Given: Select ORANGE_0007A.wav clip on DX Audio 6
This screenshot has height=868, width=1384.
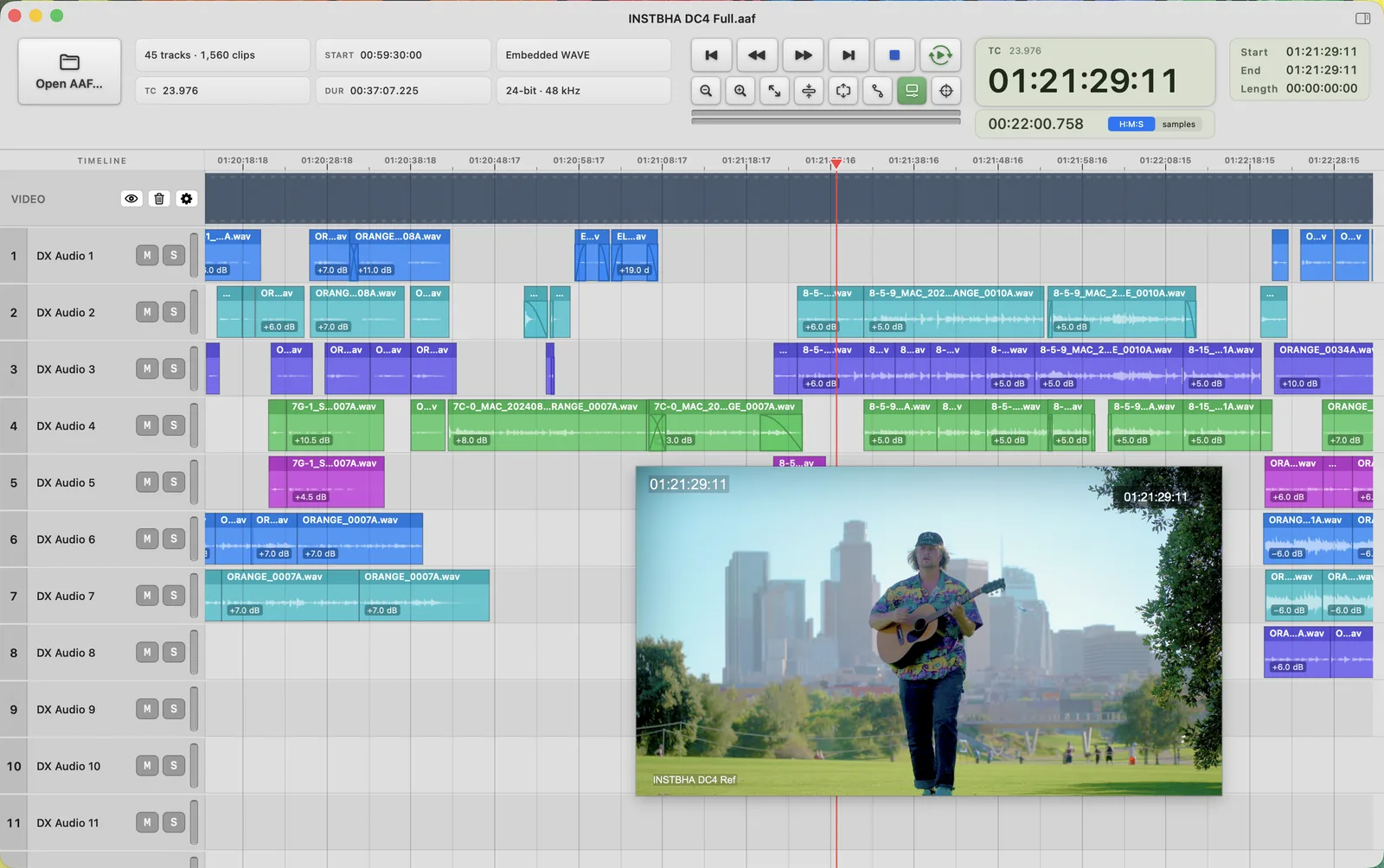Looking at the screenshot, I should click(x=360, y=539).
